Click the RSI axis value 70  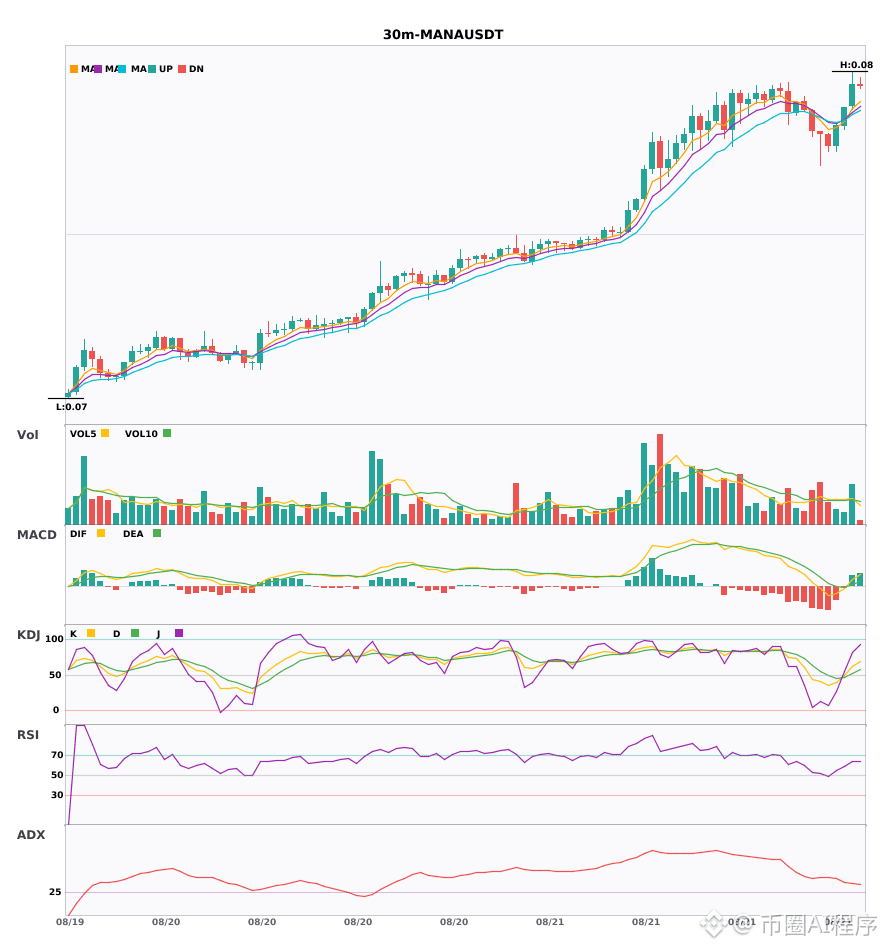(x=57, y=755)
